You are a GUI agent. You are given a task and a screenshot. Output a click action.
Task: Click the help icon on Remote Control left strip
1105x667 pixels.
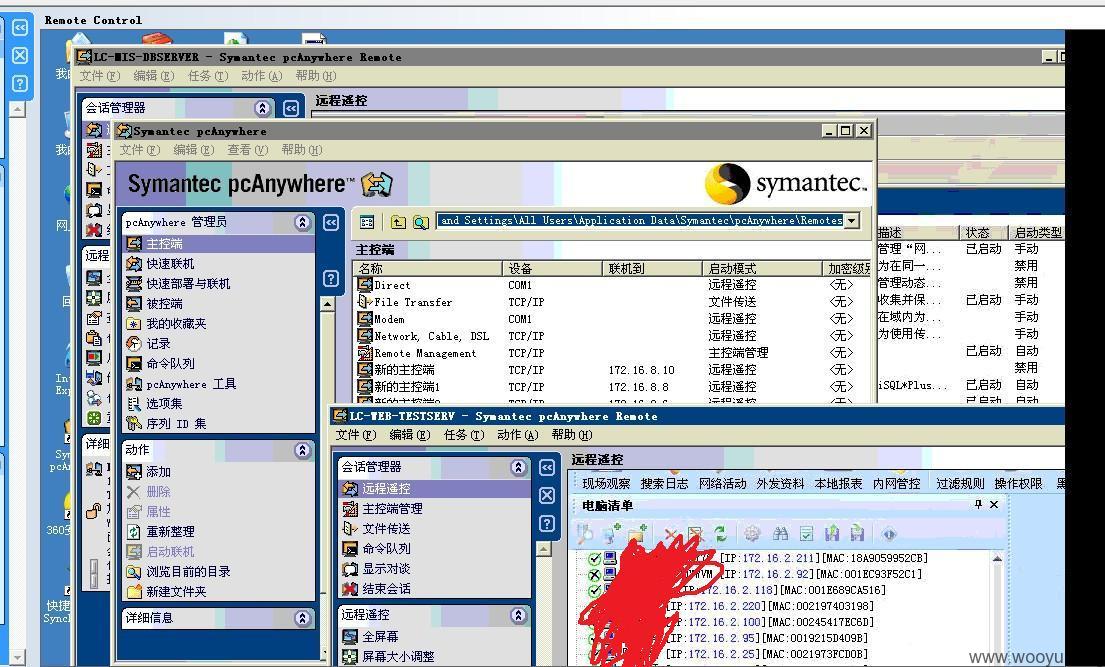20,83
